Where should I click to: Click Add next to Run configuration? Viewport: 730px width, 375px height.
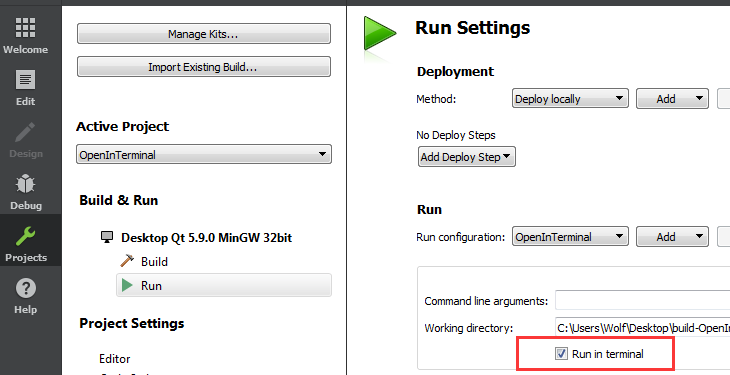[672, 237]
